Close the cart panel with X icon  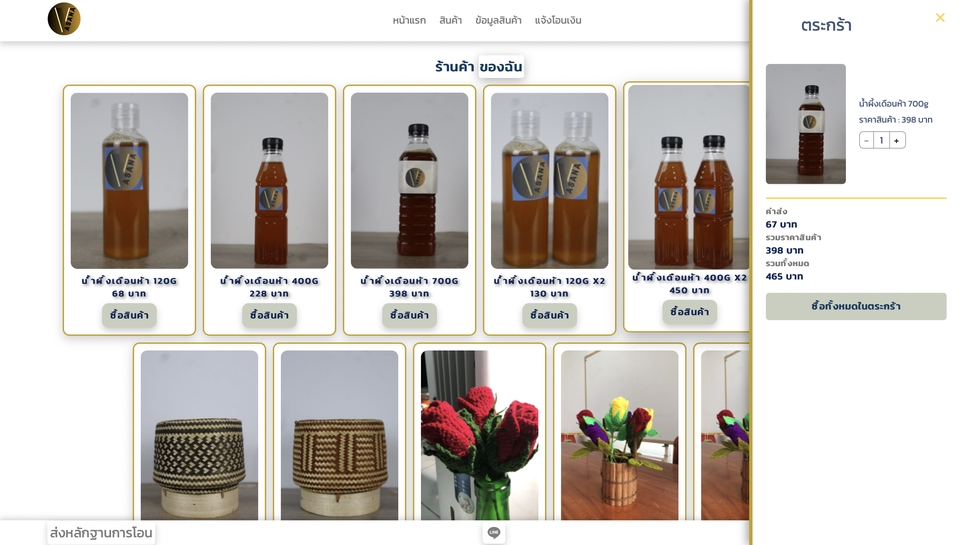940,18
